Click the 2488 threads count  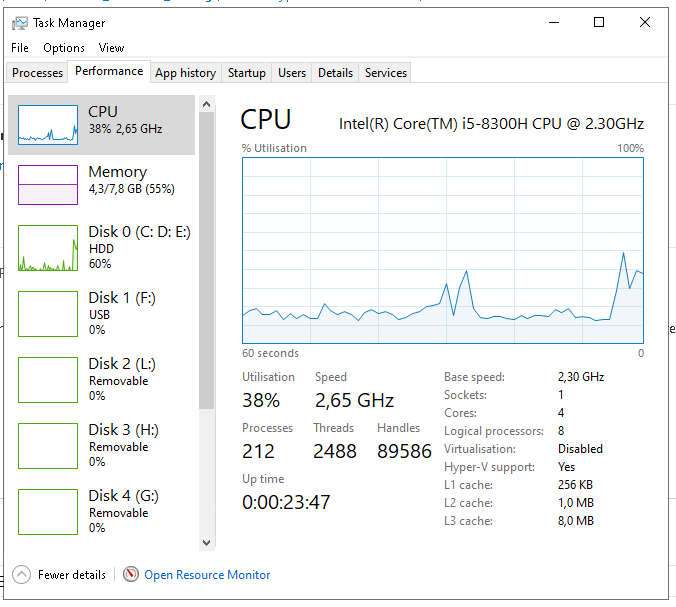[x=335, y=451]
